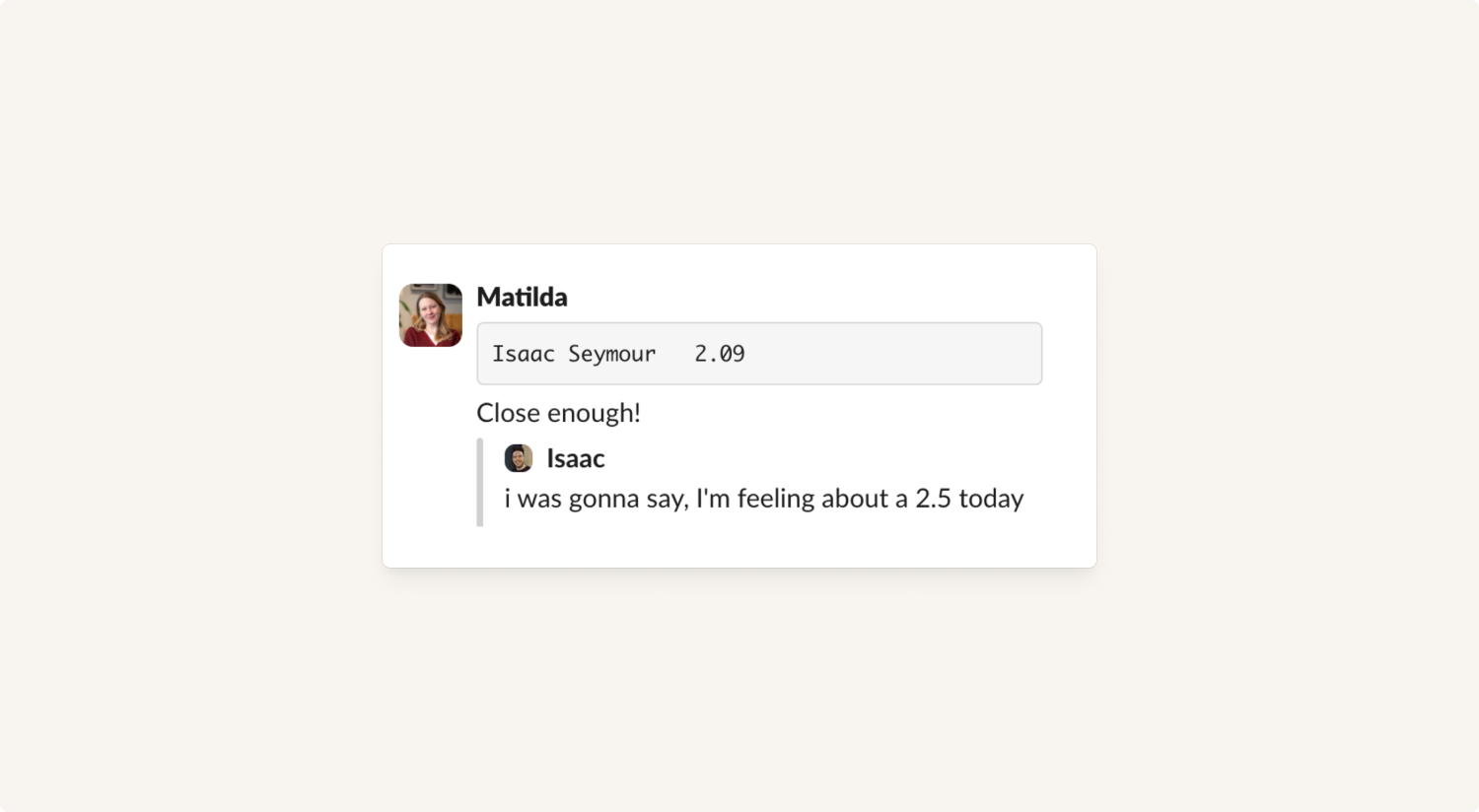1479x812 pixels.
Task: Click the word enough! in Matilda's message
Action: pos(594,414)
